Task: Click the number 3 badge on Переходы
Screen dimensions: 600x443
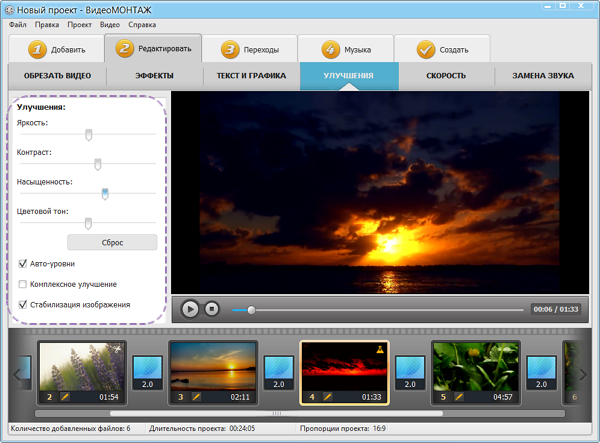Action: [230, 50]
